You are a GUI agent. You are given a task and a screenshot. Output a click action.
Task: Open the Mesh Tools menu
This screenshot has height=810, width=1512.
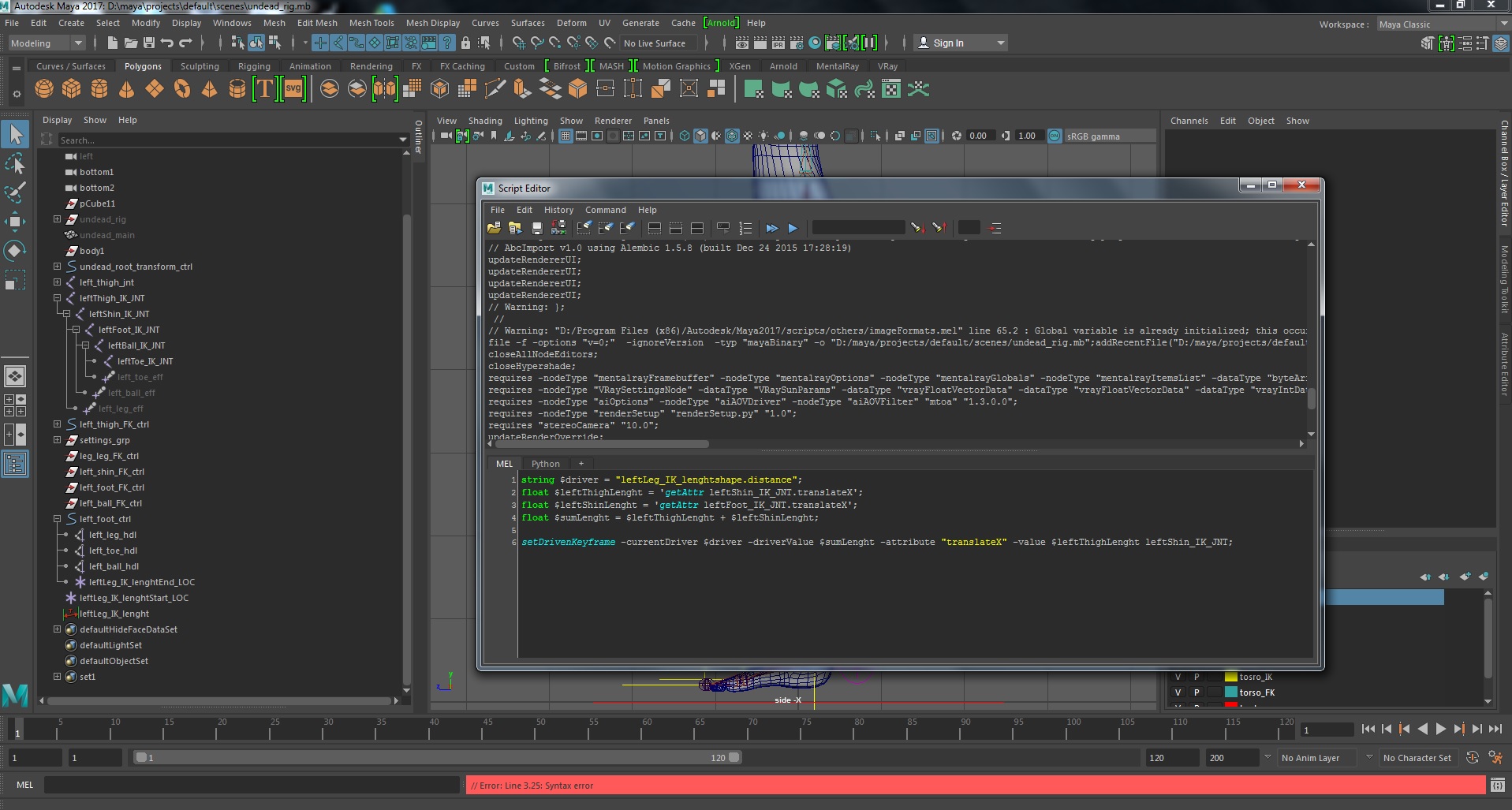371,23
